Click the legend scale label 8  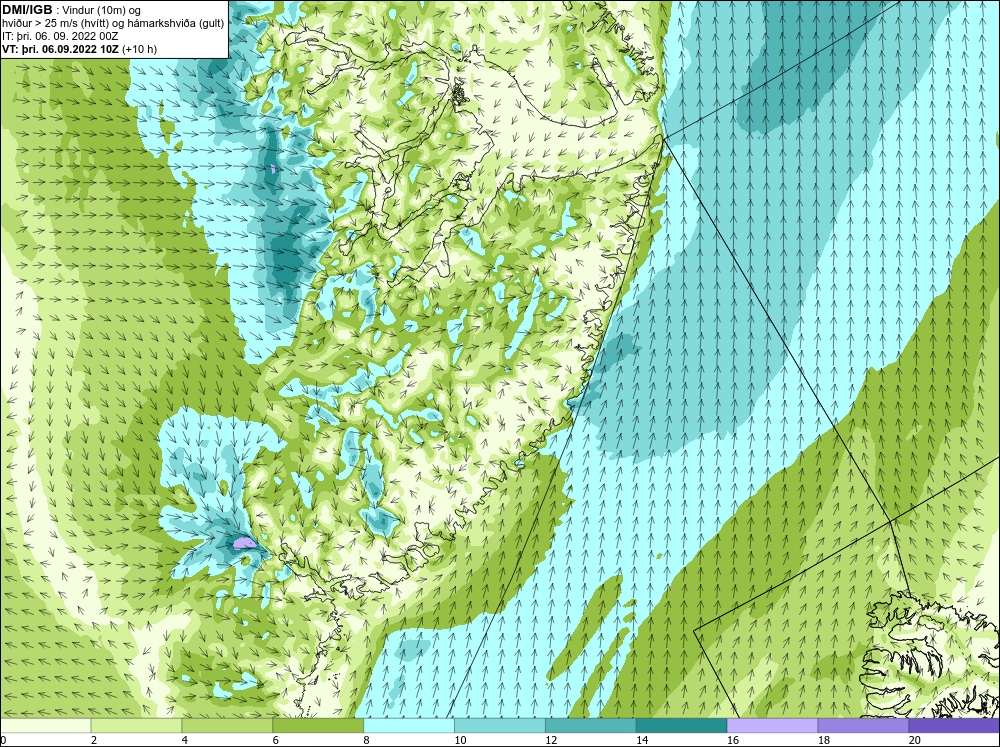(368, 740)
